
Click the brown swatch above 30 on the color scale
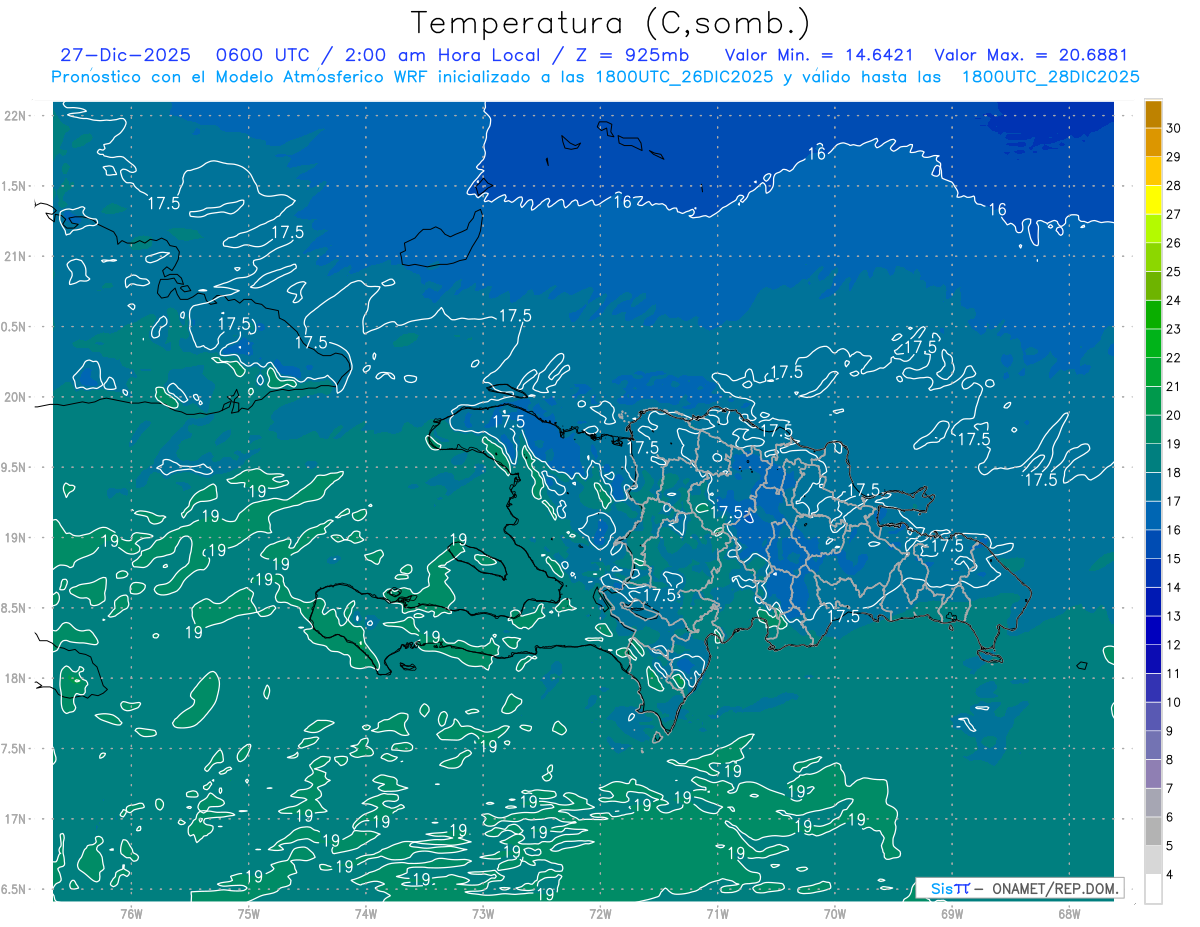[1153, 114]
